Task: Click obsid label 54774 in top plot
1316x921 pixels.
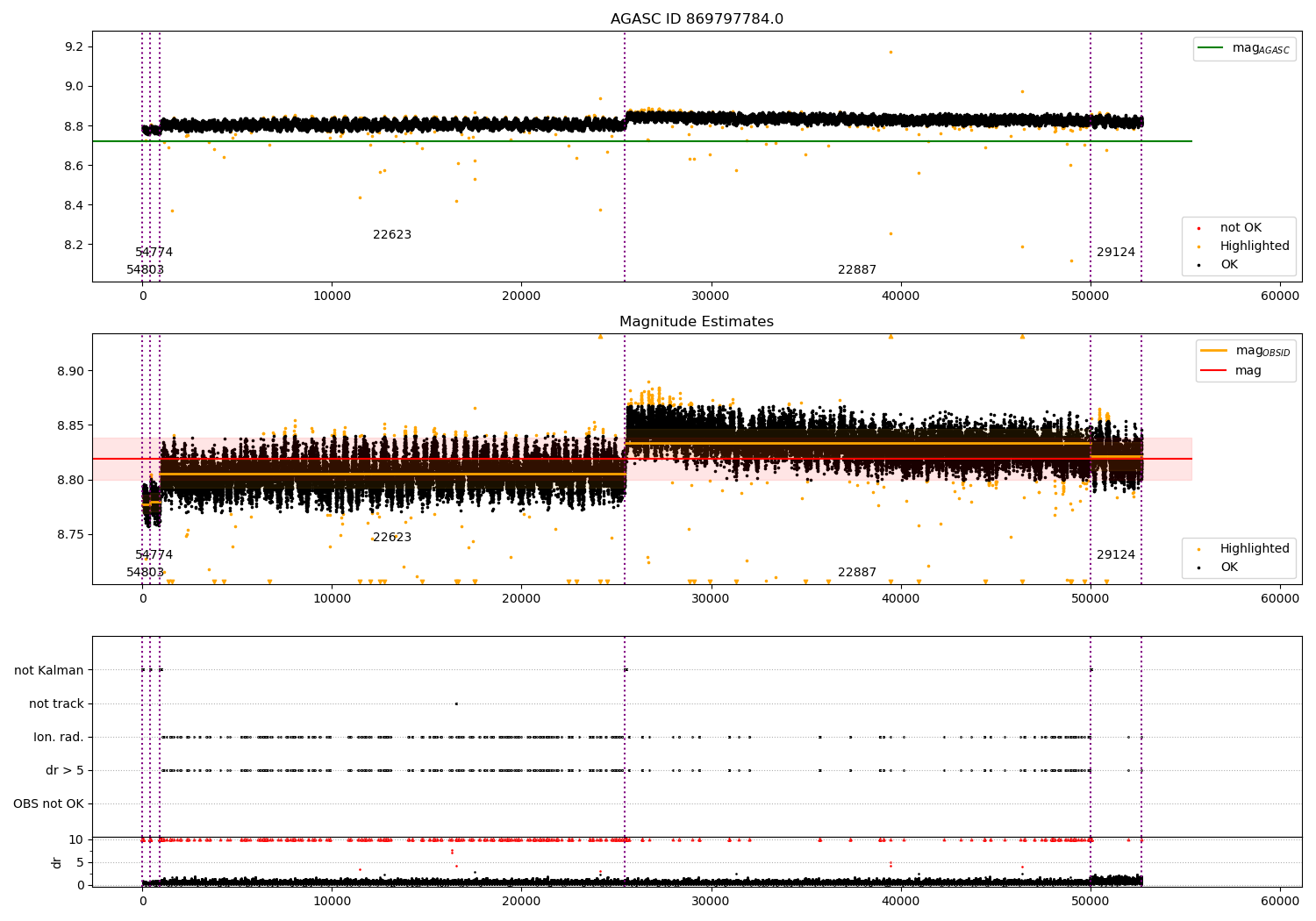Action: (x=154, y=253)
